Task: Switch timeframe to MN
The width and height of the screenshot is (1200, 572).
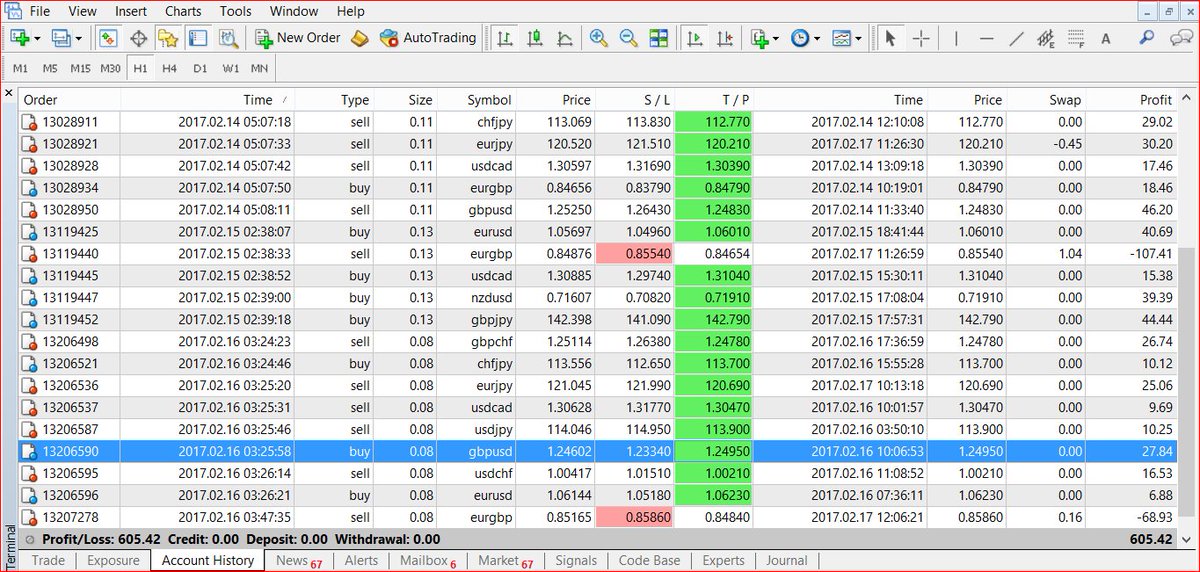Action: coord(259,68)
